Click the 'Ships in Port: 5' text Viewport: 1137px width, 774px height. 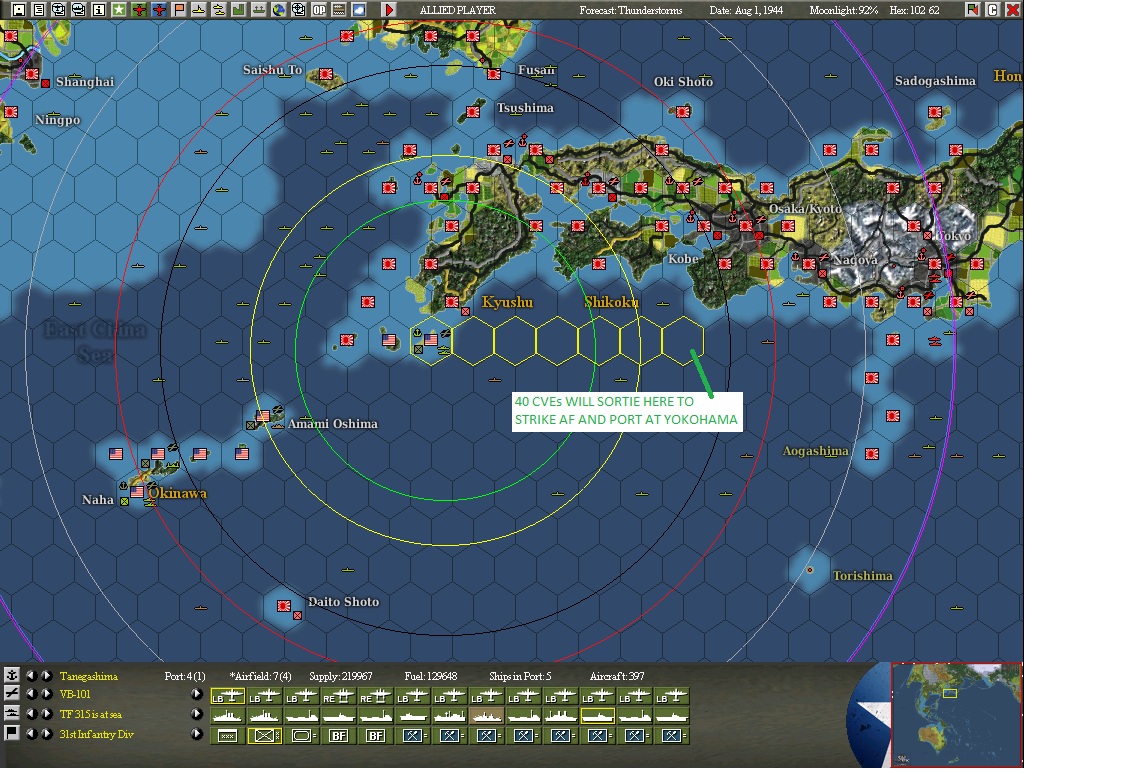[x=520, y=676]
